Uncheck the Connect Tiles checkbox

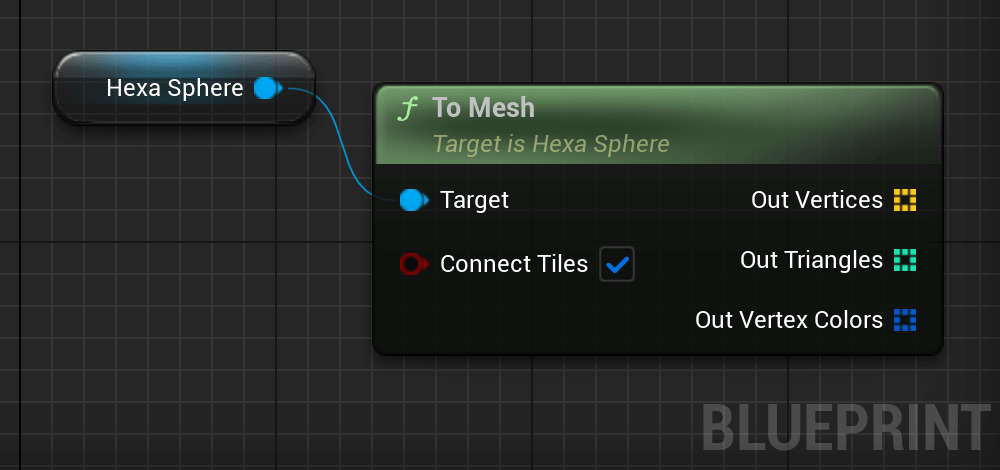(617, 264)
